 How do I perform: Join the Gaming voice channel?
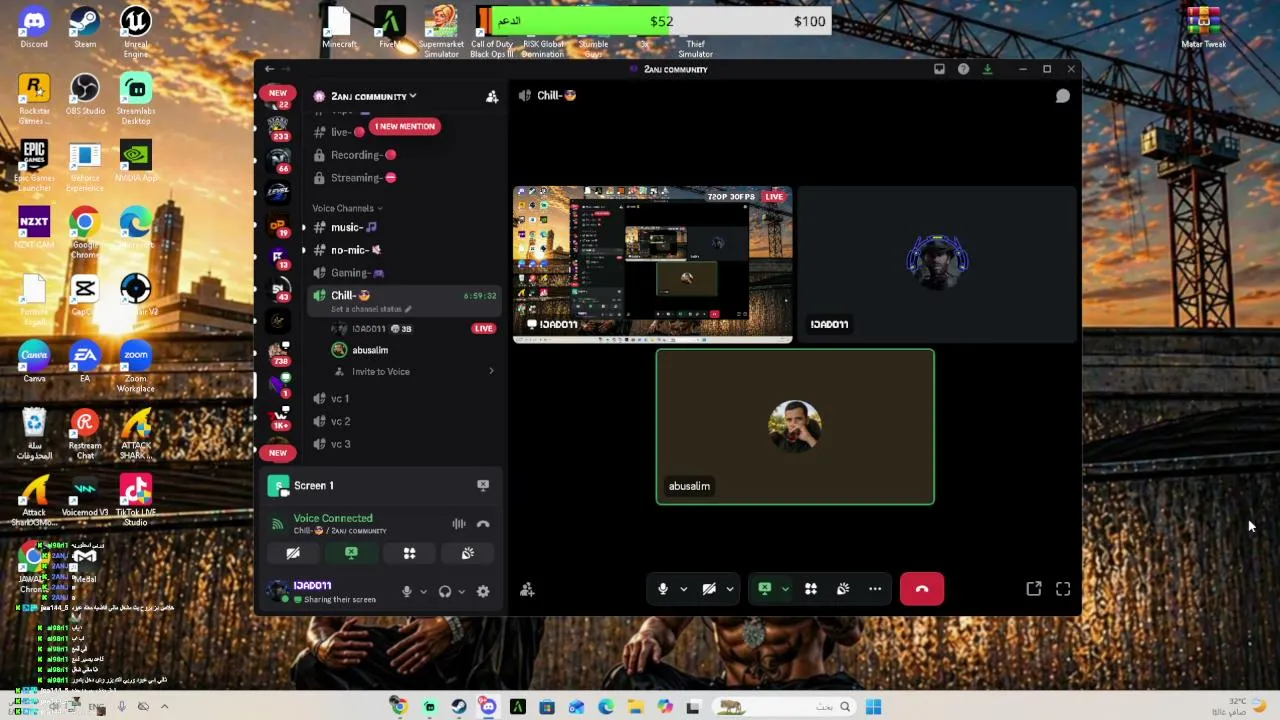coord(404,273)
